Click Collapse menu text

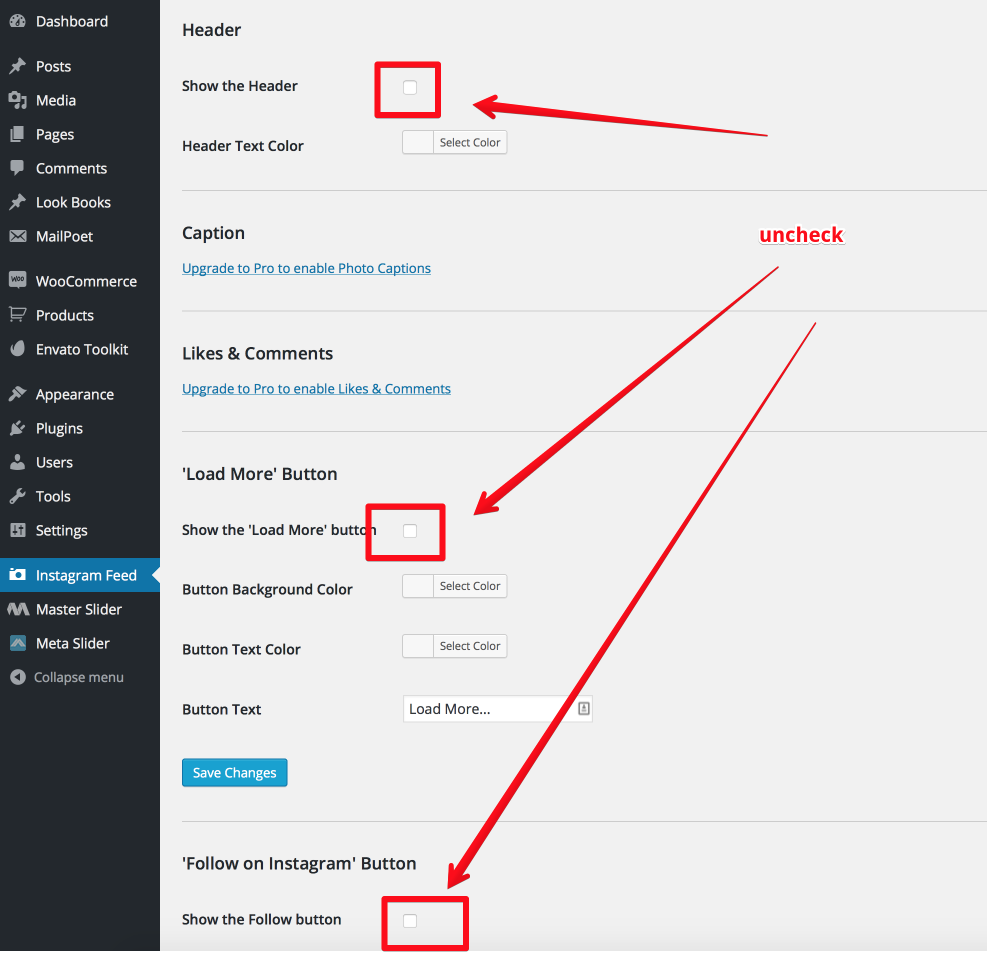79,677
